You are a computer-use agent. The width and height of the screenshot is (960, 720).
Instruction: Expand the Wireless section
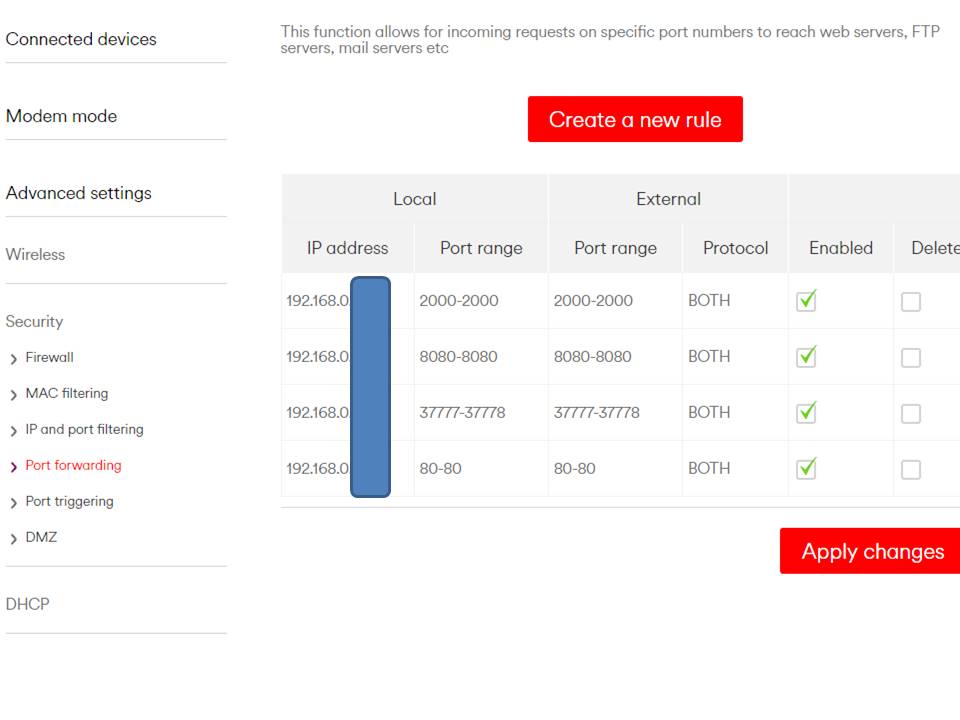pyautogui.click(x=35, y=254)
